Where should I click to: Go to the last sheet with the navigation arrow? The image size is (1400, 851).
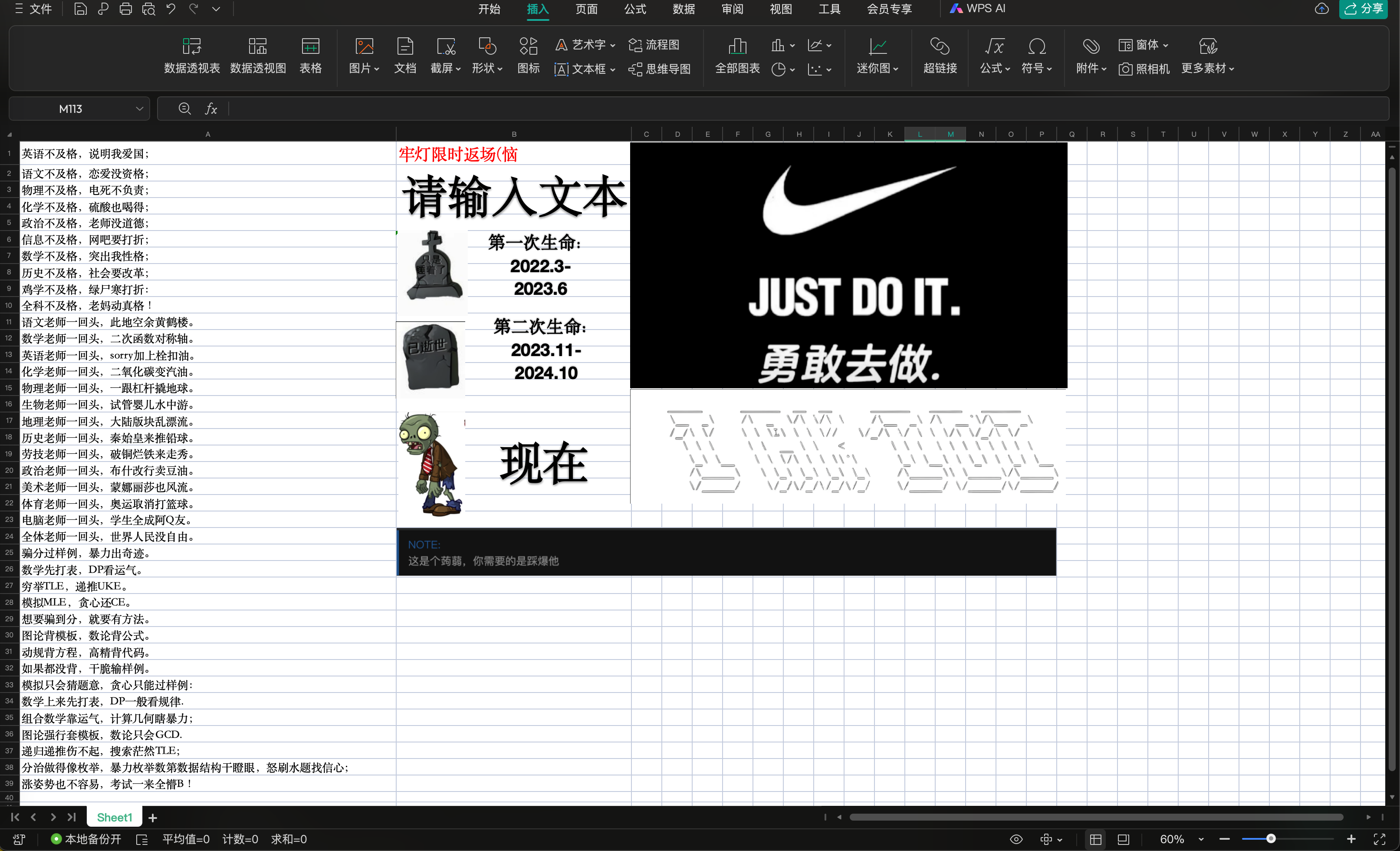coord(72,817)
